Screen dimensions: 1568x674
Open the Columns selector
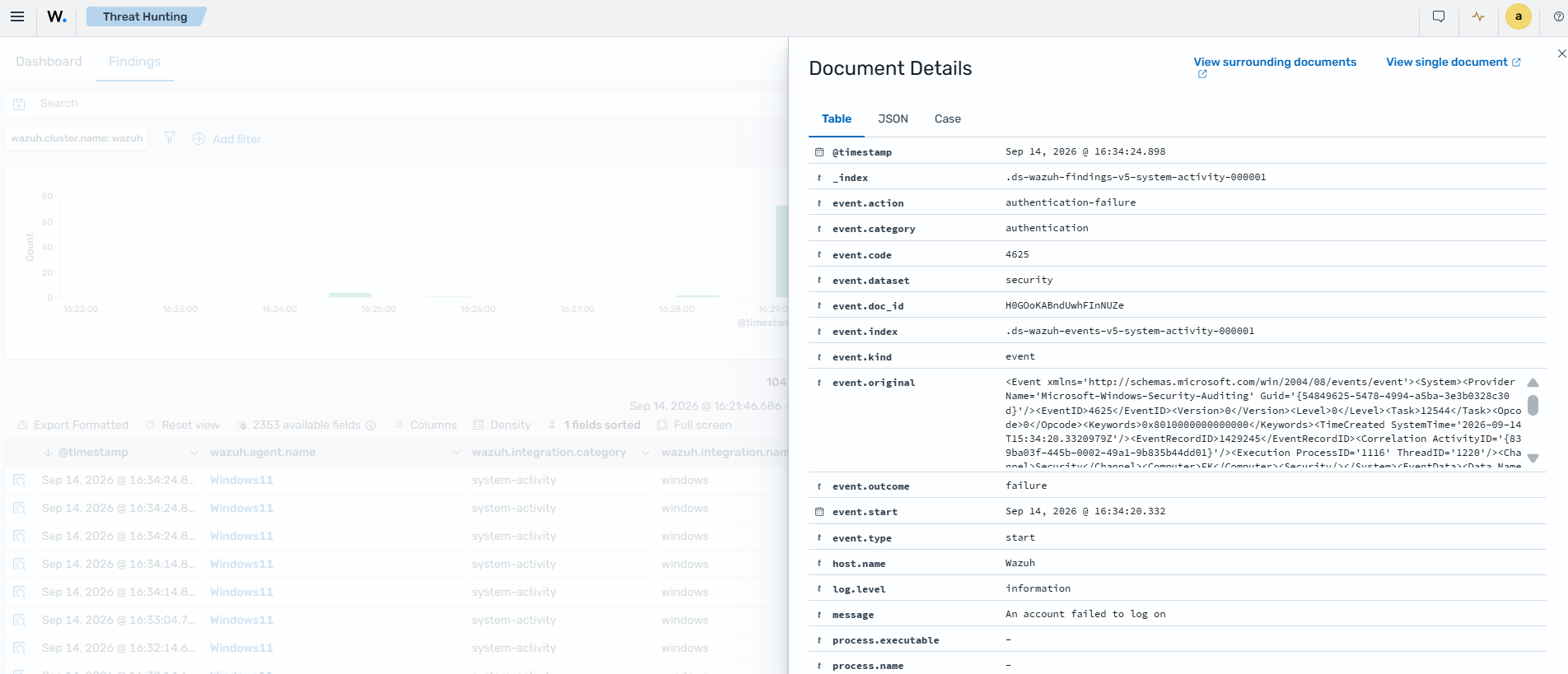click(426, 425)
